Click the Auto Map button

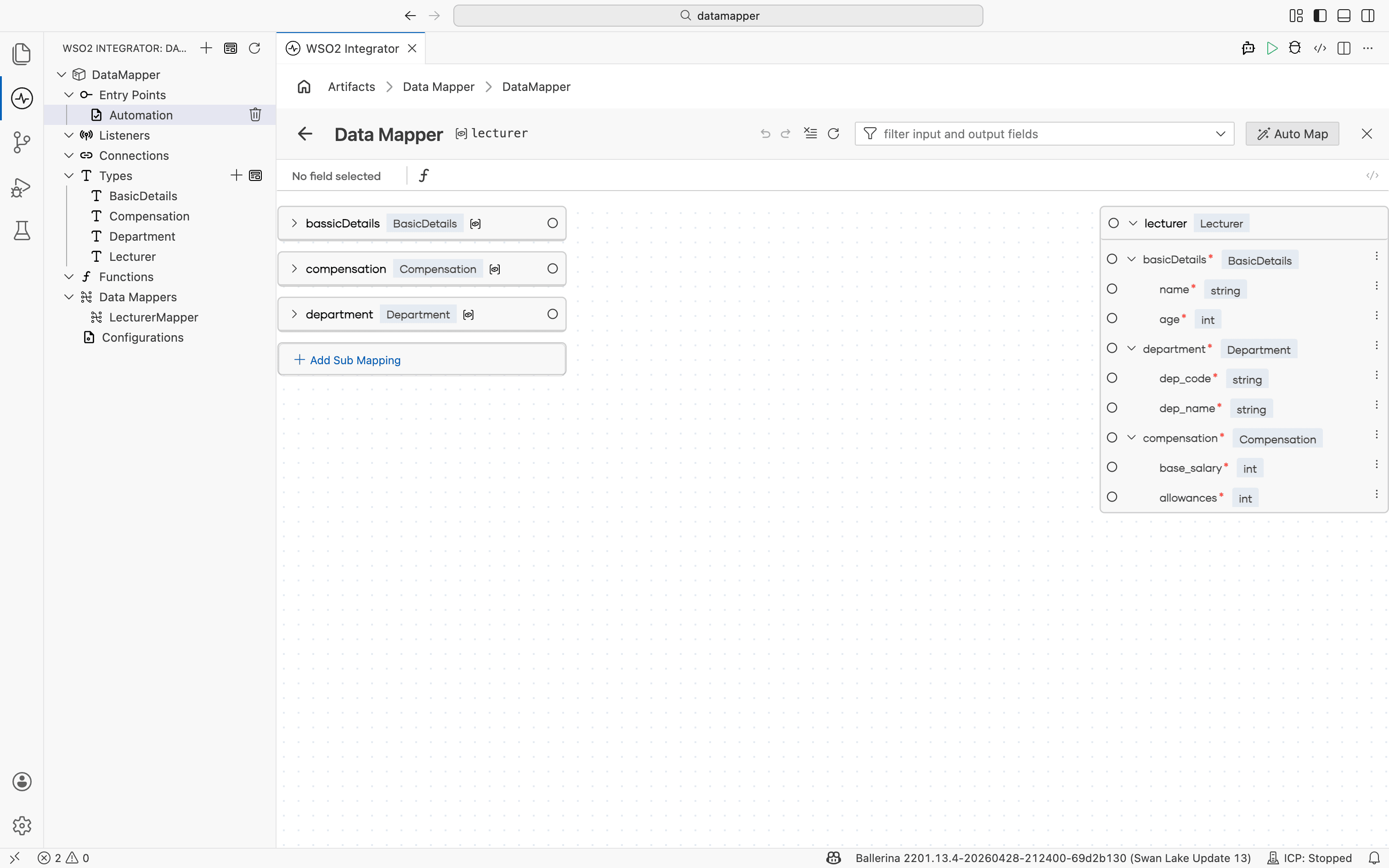(1292, 134)
